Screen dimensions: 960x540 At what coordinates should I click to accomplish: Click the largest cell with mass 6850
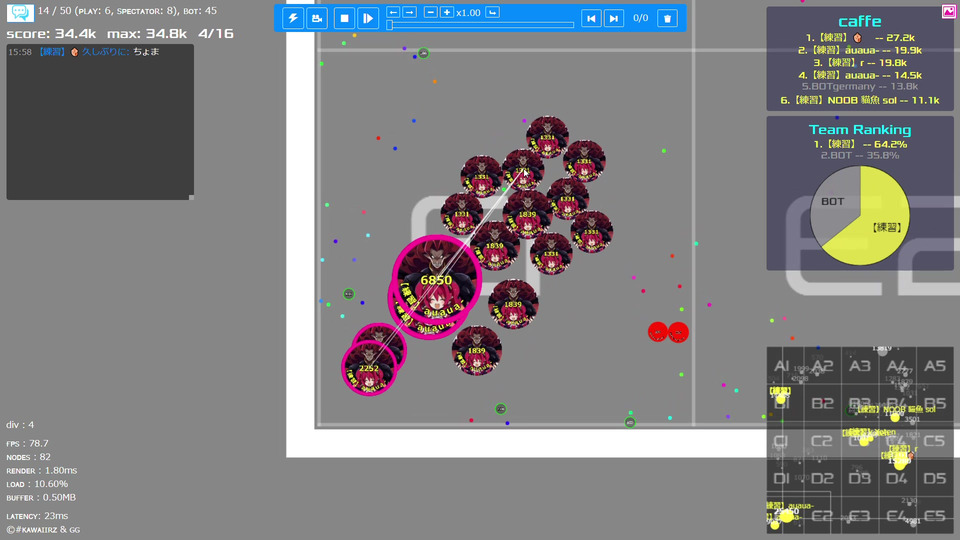[437, 280]
